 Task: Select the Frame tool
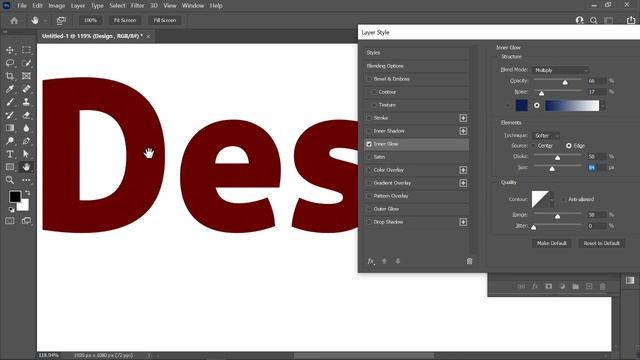26,76
